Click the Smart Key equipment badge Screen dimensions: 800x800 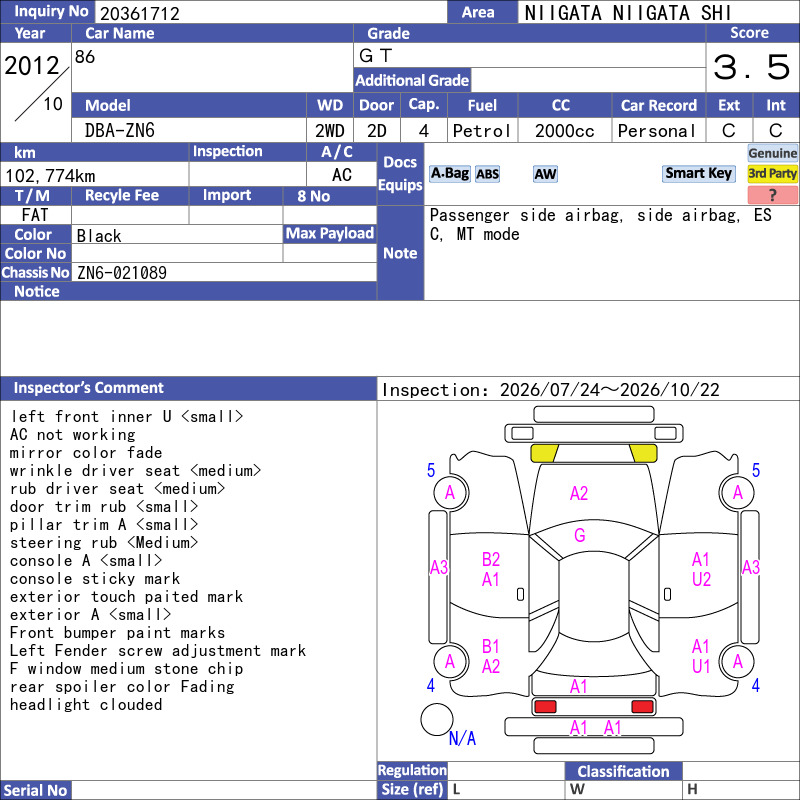[698, 173]
